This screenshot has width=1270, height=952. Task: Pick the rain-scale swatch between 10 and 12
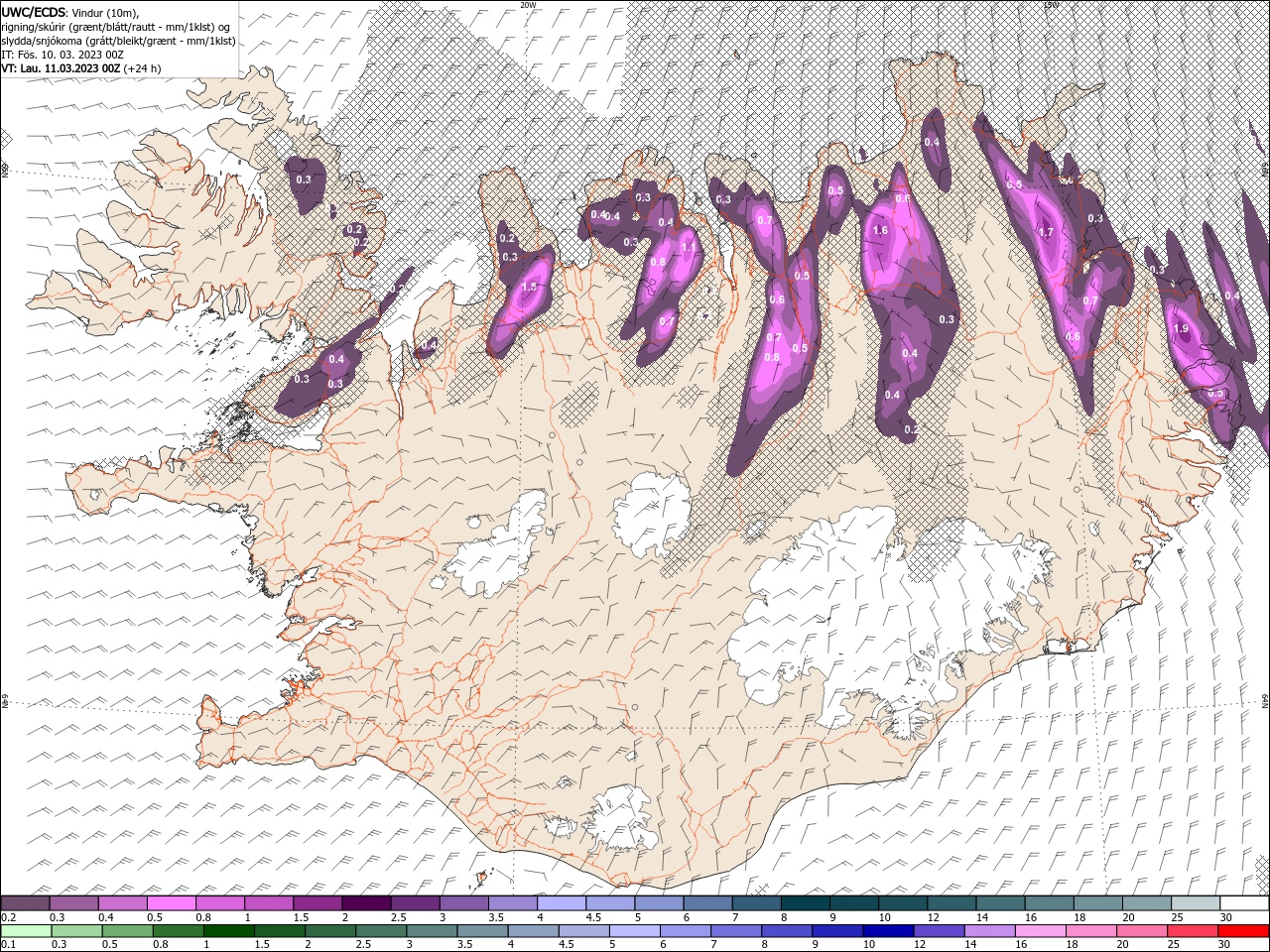(888, 931)
